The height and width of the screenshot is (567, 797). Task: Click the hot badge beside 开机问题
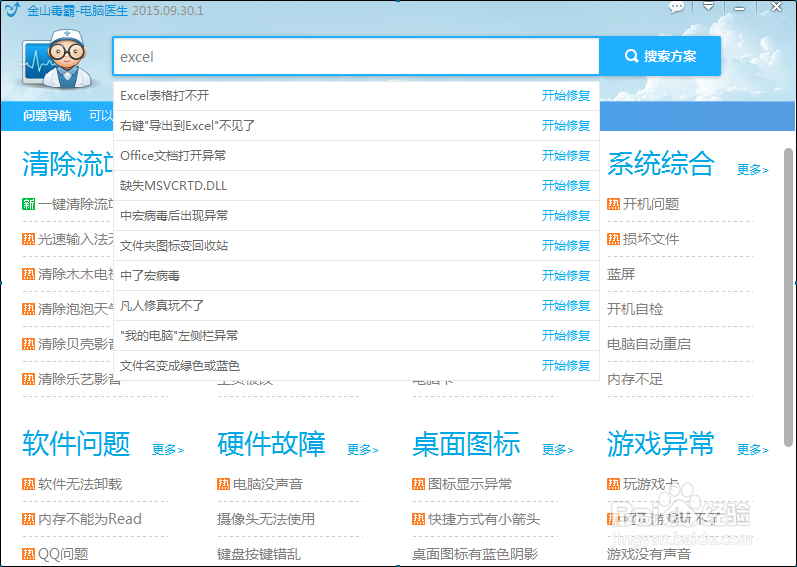(x=614, y=204)
